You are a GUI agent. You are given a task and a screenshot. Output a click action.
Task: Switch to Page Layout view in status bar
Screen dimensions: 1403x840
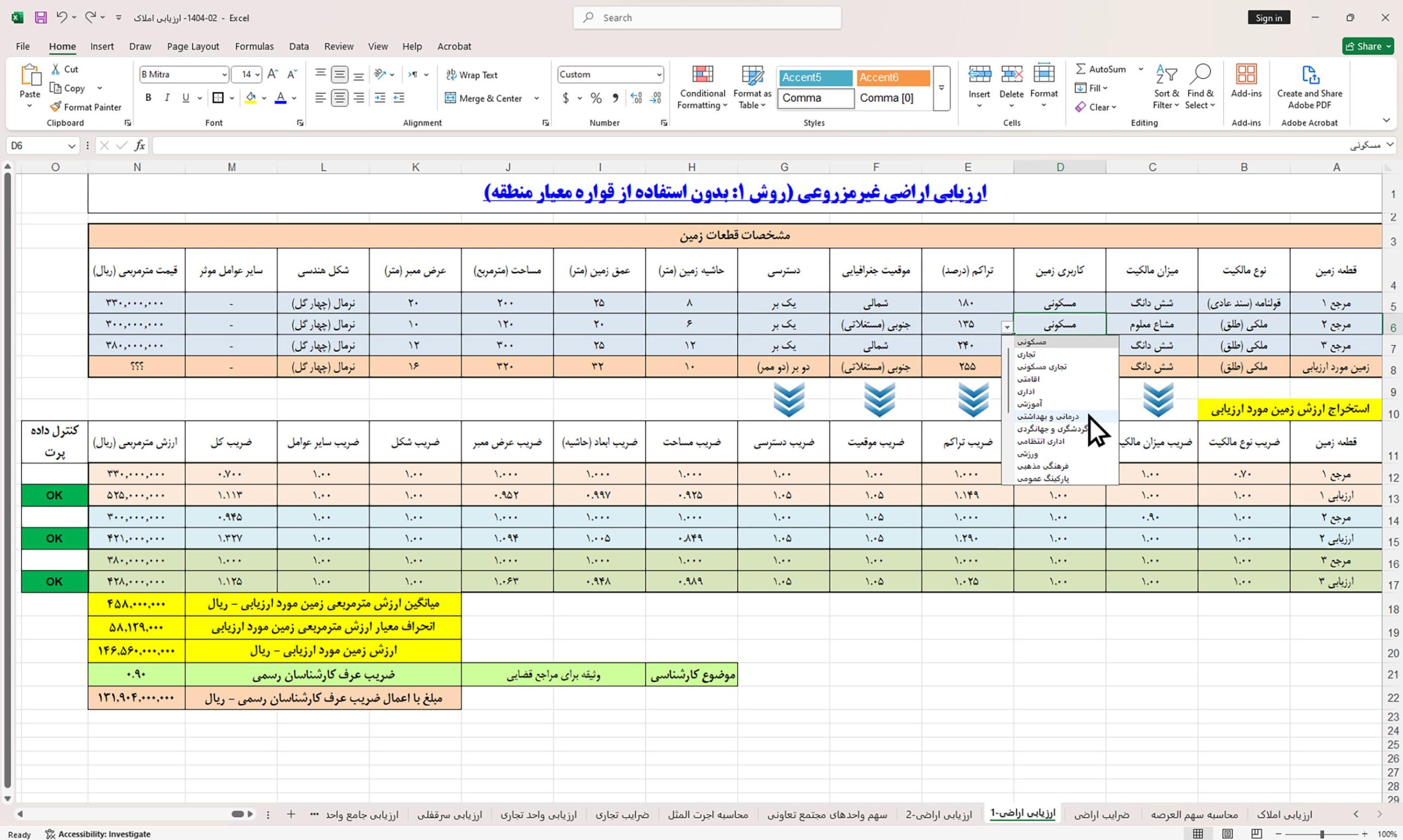pyautogui.click(x=1227, y=834)
